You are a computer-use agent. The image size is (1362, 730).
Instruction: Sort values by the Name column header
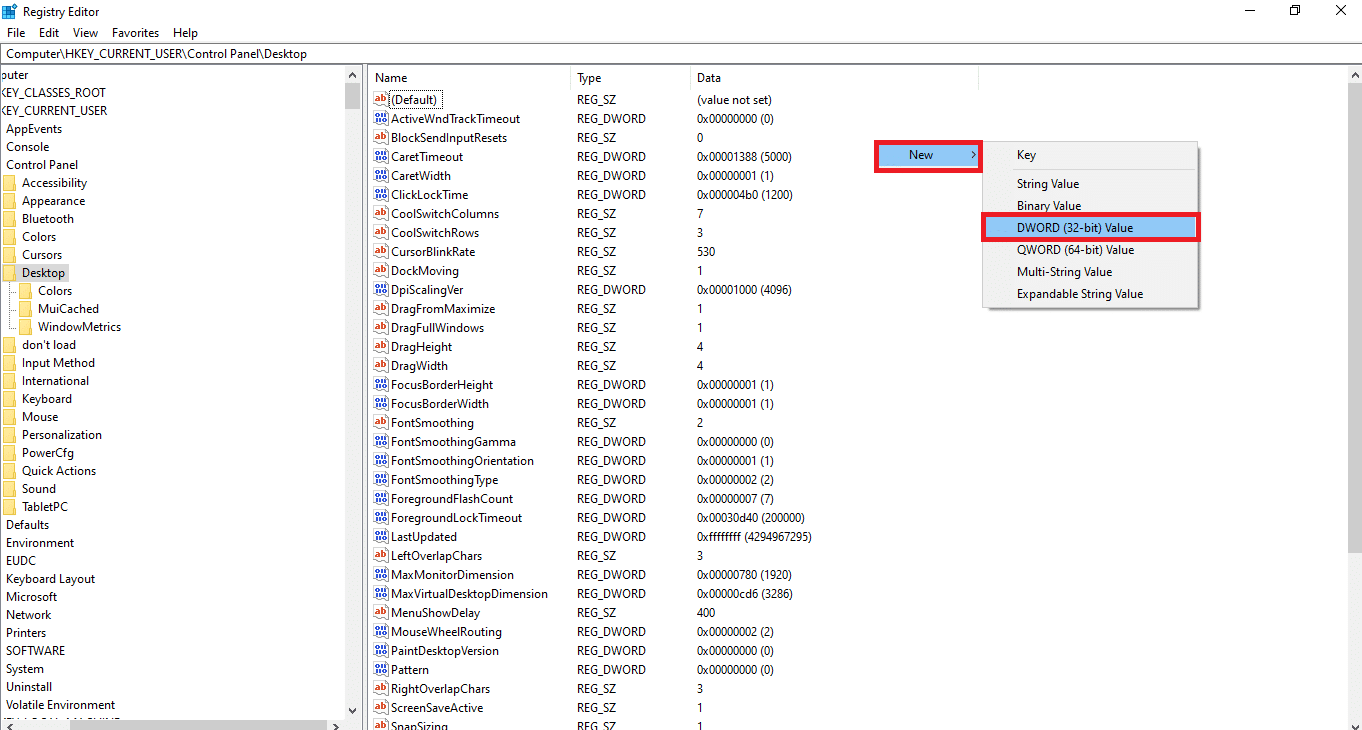[x=391, y=78]
